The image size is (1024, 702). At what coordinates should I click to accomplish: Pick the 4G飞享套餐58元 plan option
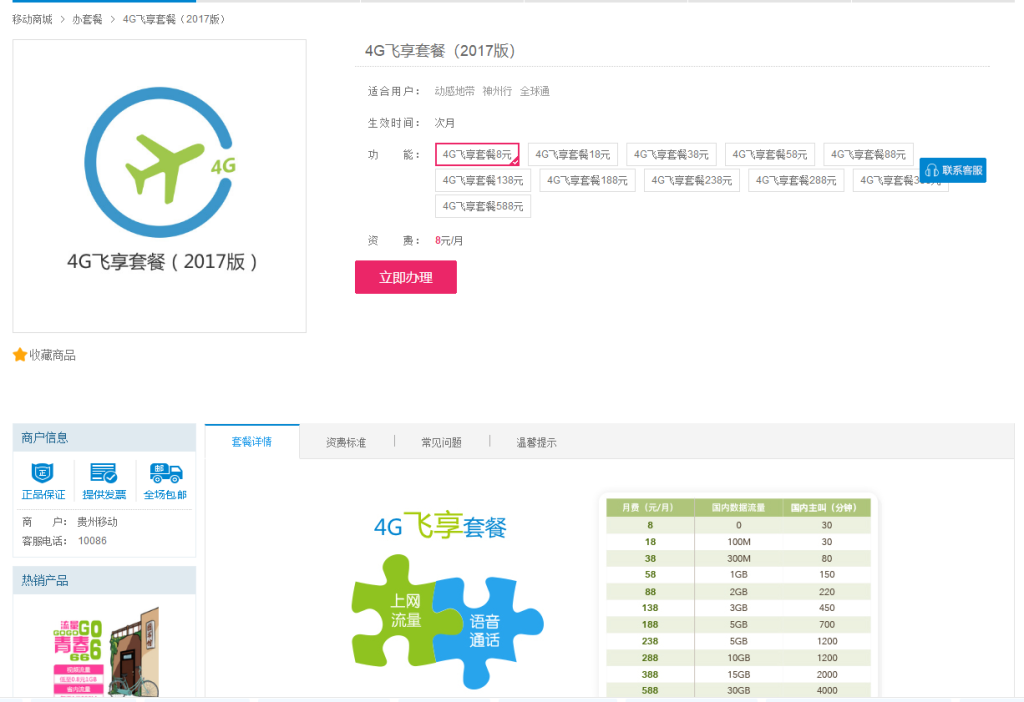tap(770, 155)
